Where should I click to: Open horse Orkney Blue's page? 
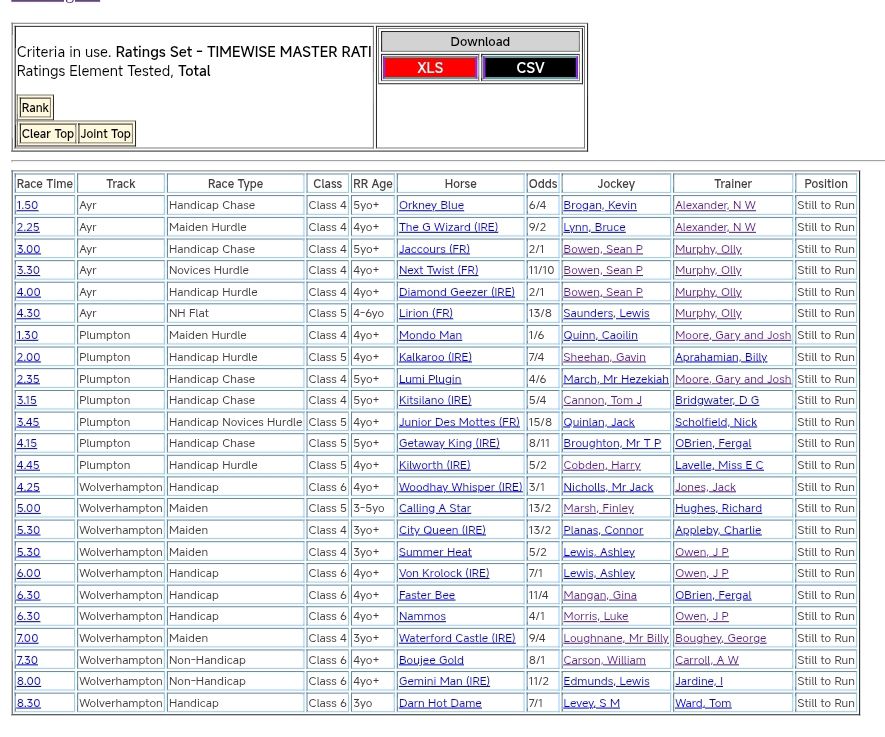pos(431,206)
